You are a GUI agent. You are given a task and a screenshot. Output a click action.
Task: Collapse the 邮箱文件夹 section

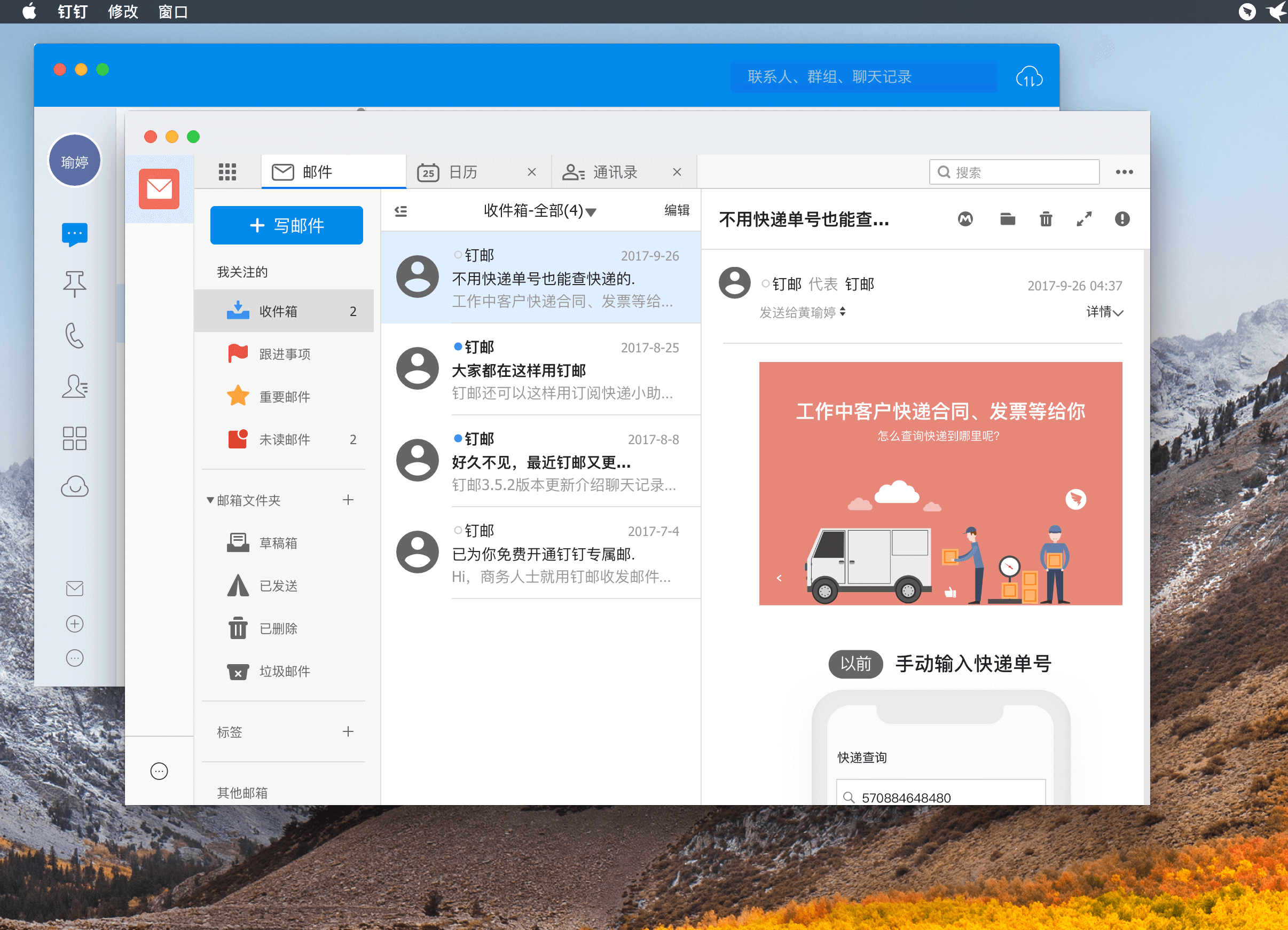pyautogui.click(x=210, y=500)
